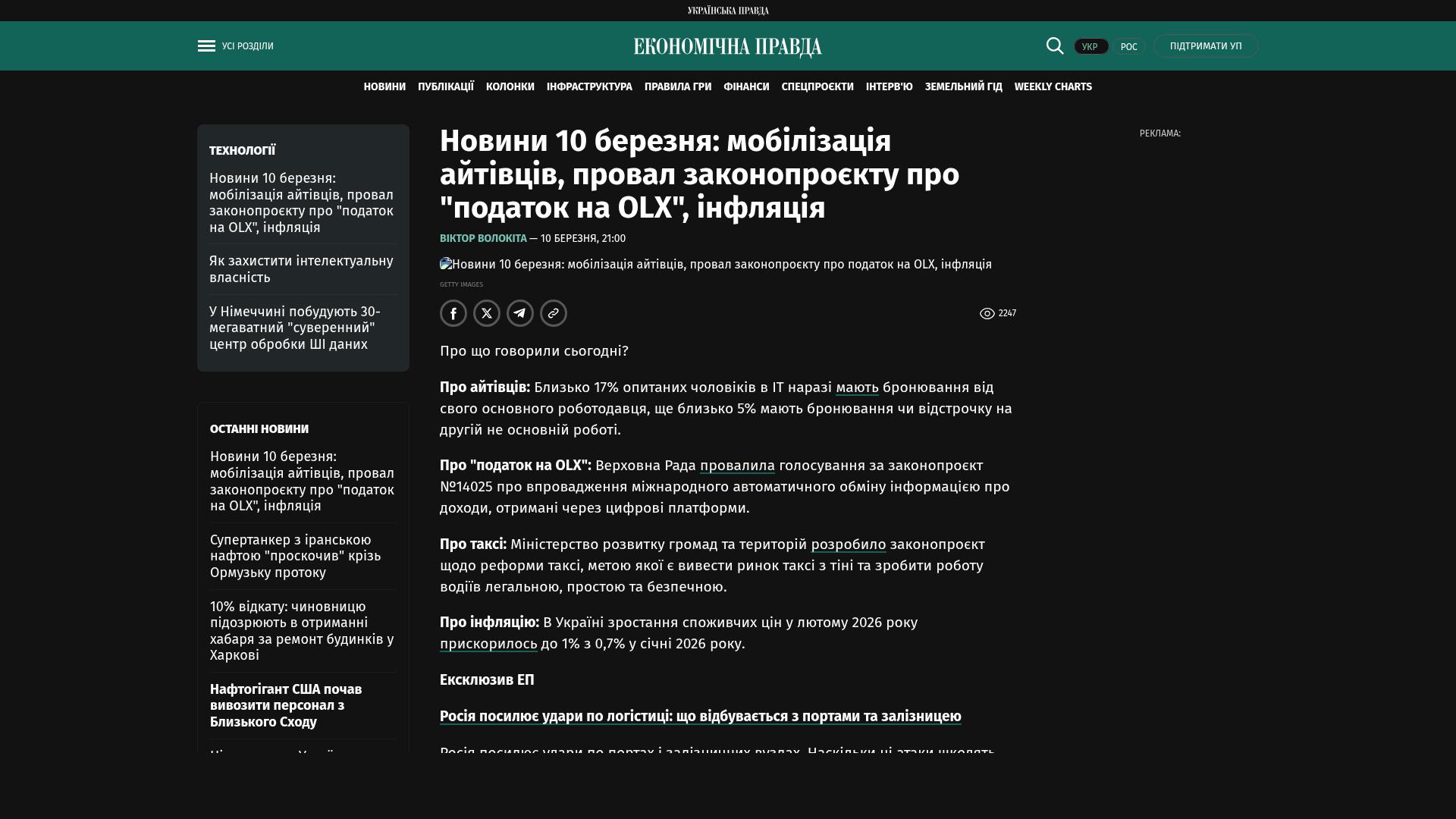Switch language to УКР
Screen dimensions: 1456x819
[x=1090, y=46]
